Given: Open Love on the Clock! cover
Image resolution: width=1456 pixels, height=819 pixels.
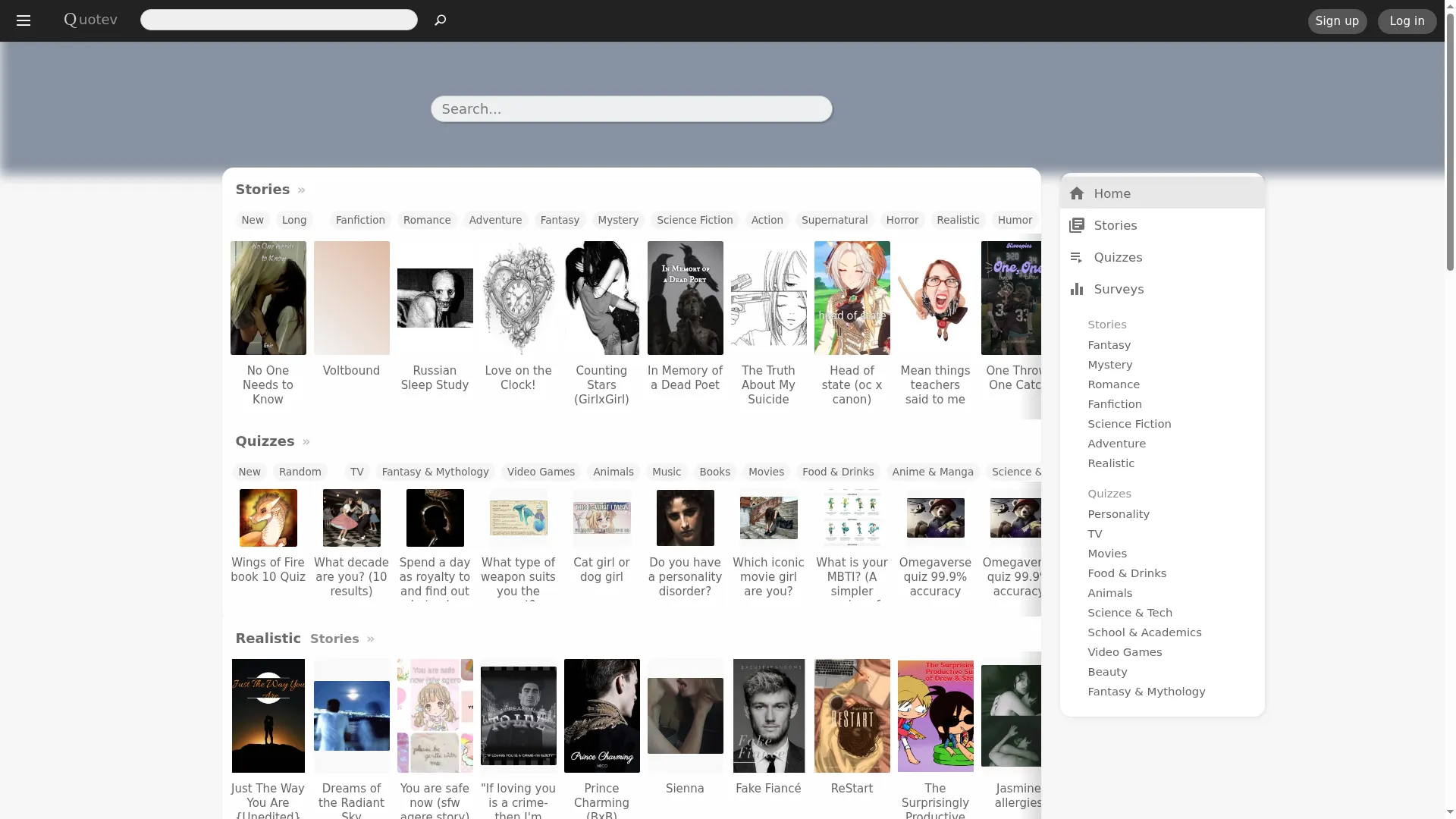Looking at the screenshot, I should pos(518,298).
